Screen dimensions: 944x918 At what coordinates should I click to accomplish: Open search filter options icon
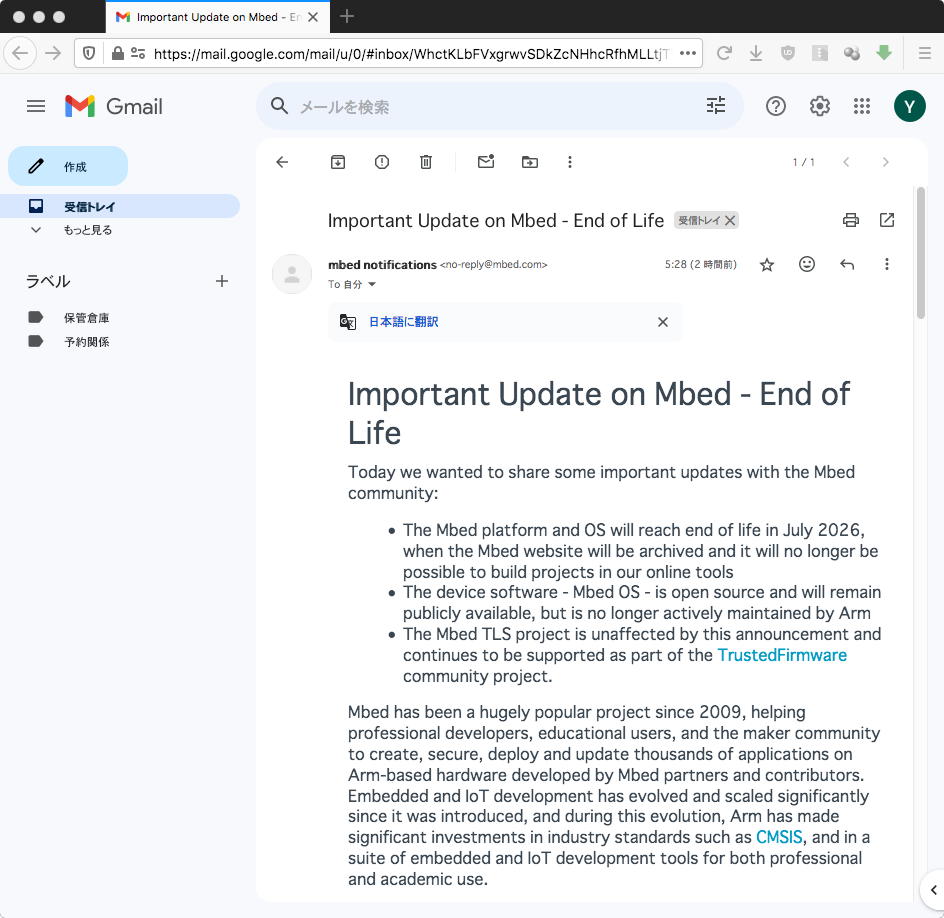[715, 106]
